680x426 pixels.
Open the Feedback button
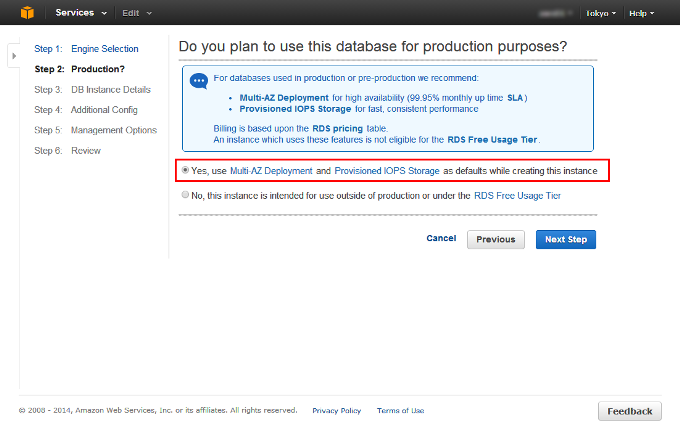pyautogui.click(x=630, y=411)
